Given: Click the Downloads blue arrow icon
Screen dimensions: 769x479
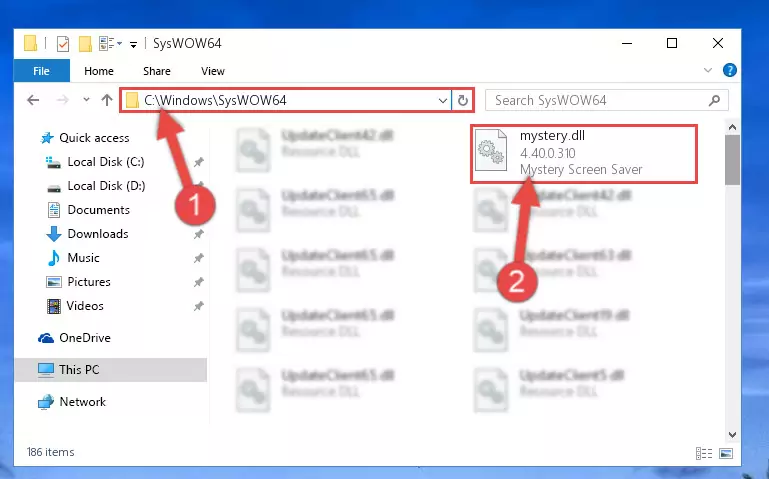Looking at the screenshot, I should click(x=53, y=234).
